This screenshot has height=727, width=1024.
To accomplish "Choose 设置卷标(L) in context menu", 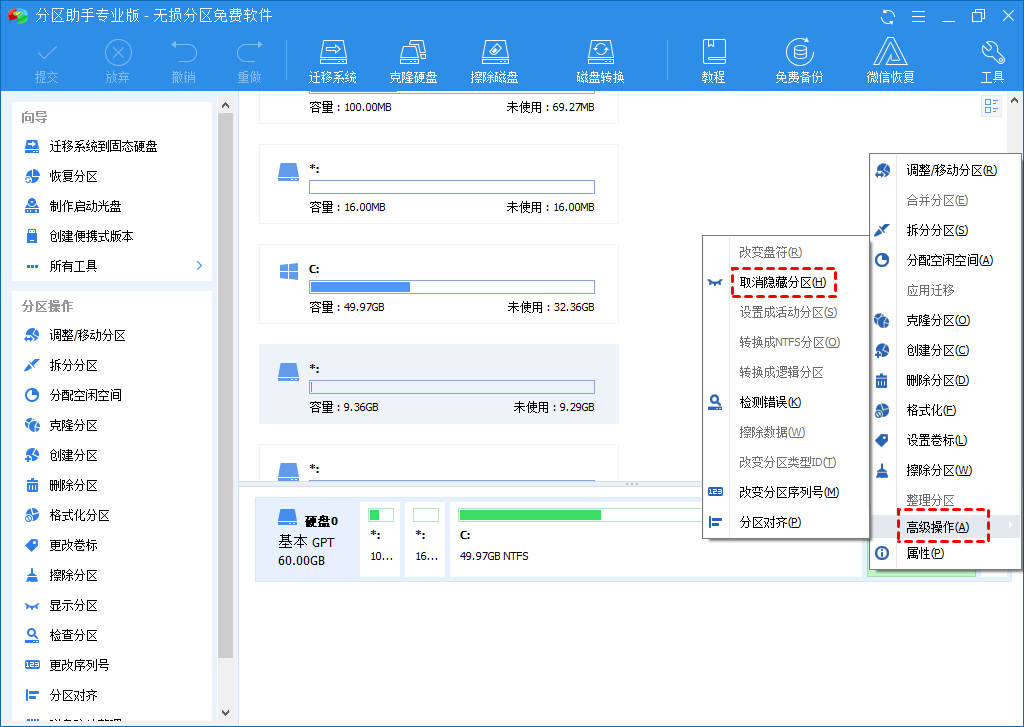I will pos(945,440).
